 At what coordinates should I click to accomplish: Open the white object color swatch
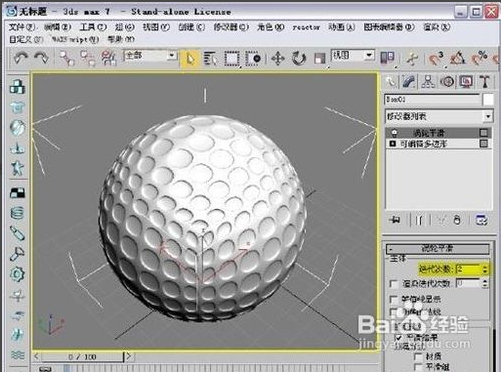(488, 99)
